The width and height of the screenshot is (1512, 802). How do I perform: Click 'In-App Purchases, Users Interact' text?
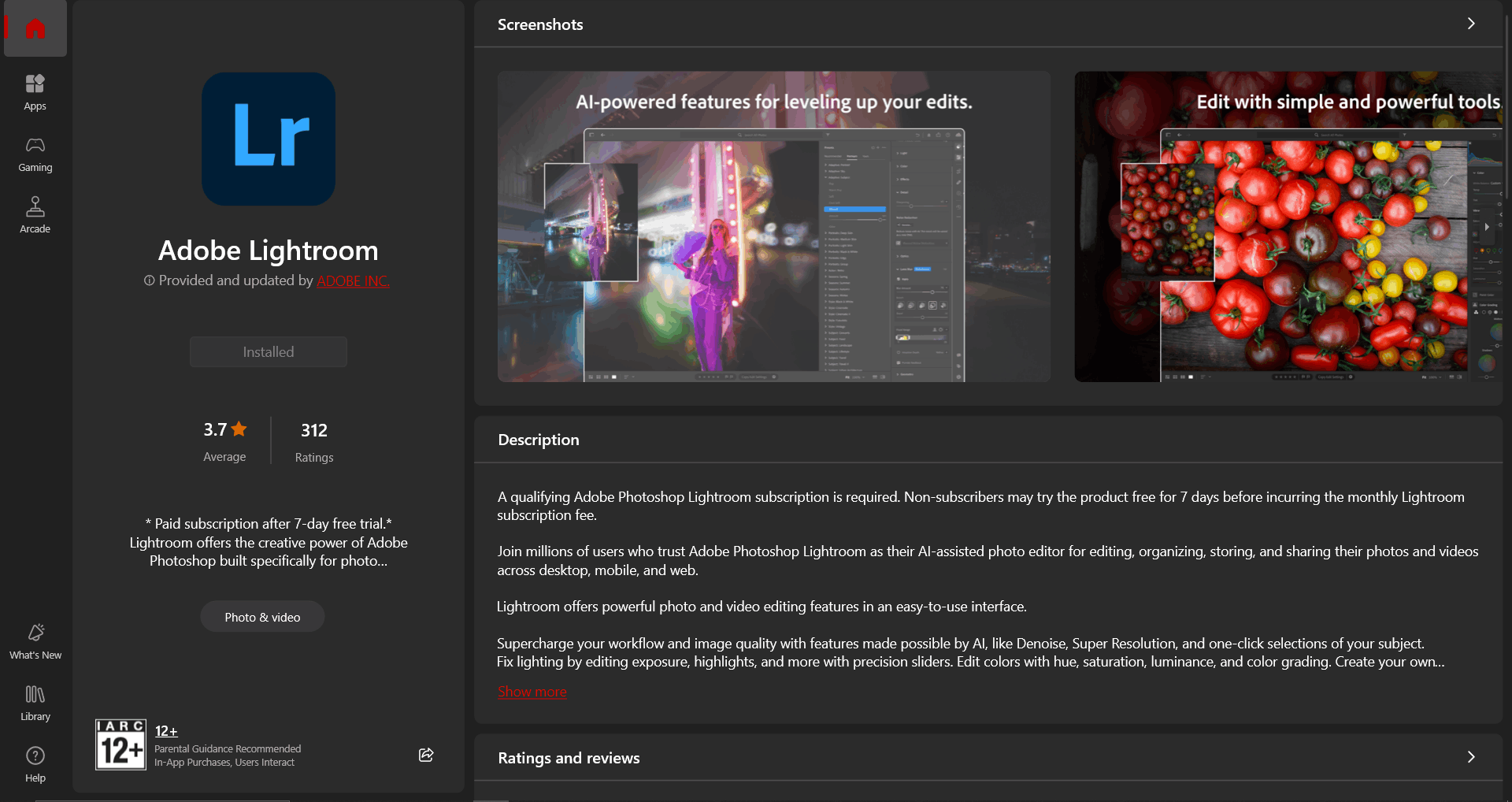click(x=224, y=762)
